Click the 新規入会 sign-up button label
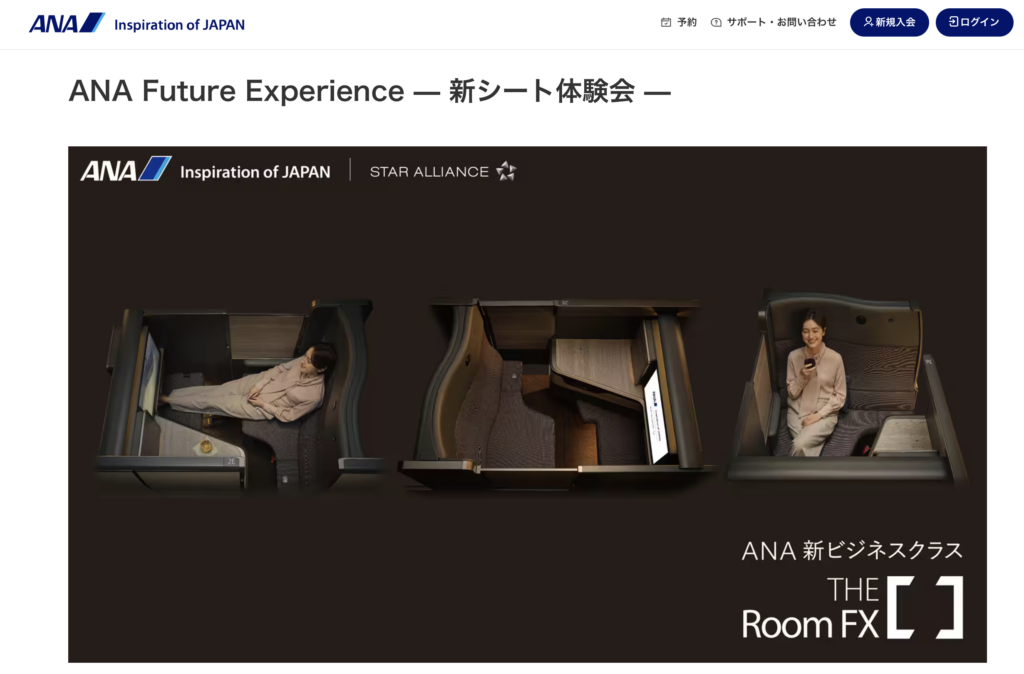1024x674 pixels. pyautogui.click(x=895, y=22)
